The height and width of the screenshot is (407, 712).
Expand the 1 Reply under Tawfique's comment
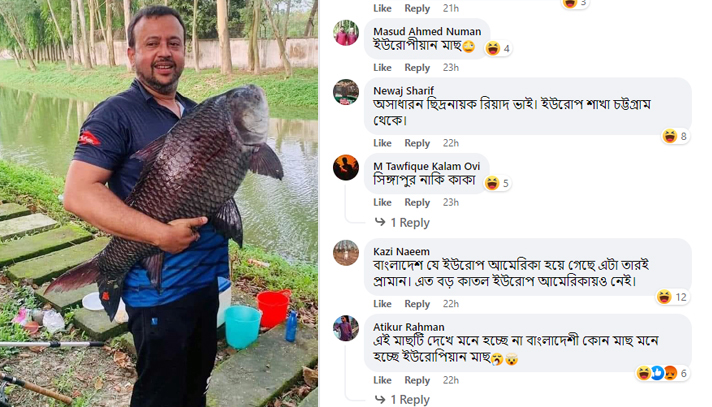(409, 222)
